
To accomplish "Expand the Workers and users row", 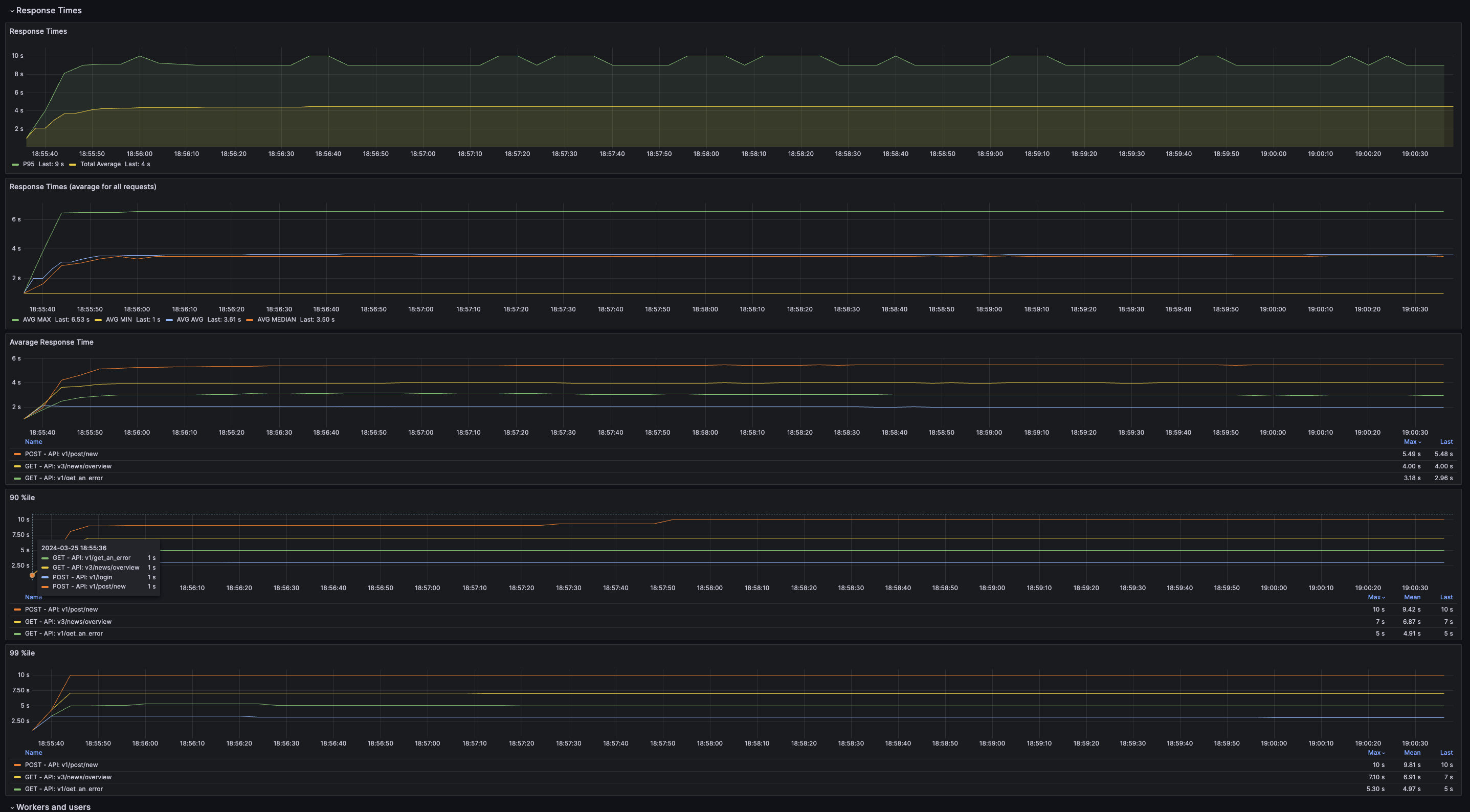I will pyautogui.click(x=53, y=806).
